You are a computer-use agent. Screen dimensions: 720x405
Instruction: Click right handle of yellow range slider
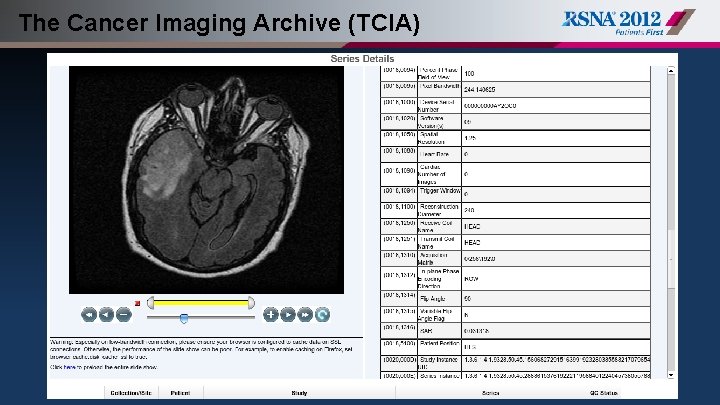point(251,303)
